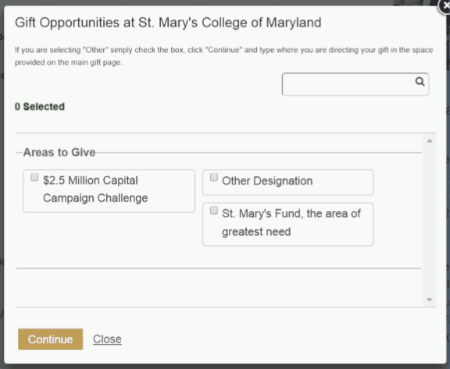This screenshot has width=450, height=369.
Task: Click the 'Gift Opportunities' dialog title
Action: (x=168, y=23)
